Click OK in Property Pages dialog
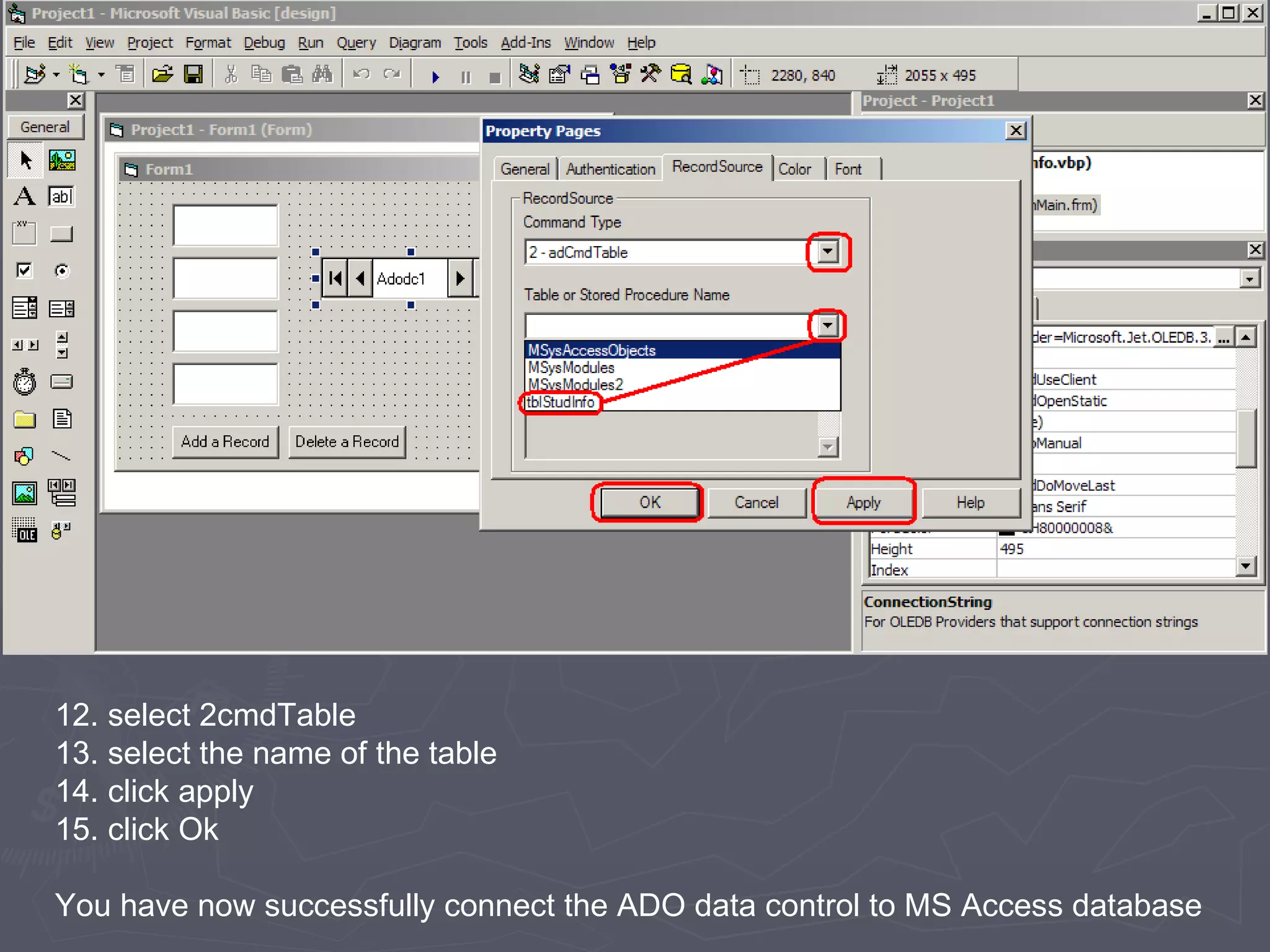Image resolution: width=1270 pixels, height=952 pixels. click(x=650, y=502)
